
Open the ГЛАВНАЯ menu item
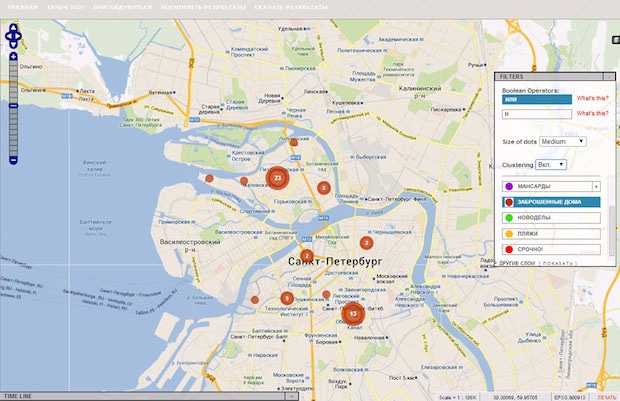pyautogui.click(x=23, y=6)
